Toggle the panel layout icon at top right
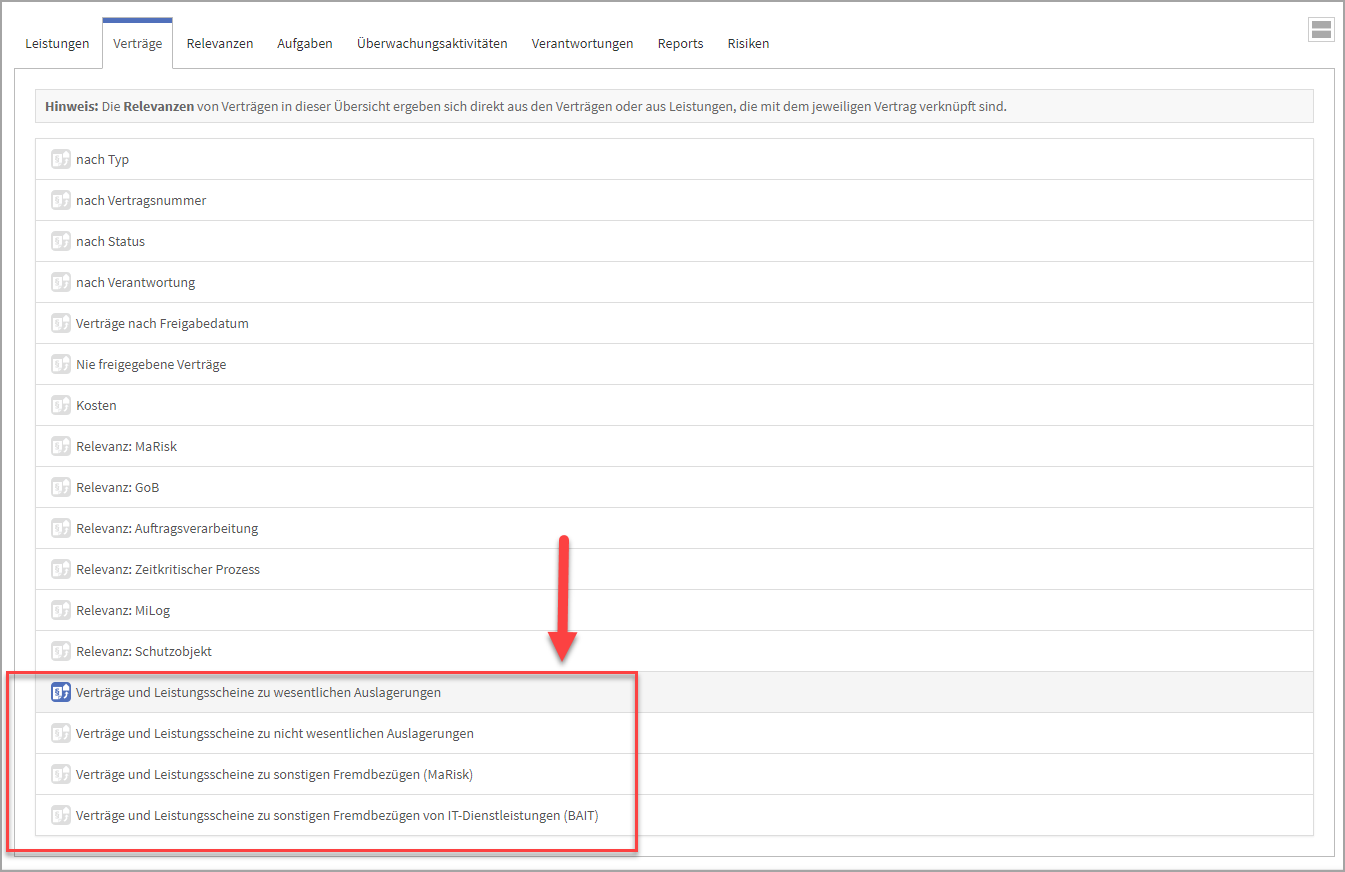The width and height of the screenshot is (1345, 872). pyautogui.click(x=1320, y=30)
